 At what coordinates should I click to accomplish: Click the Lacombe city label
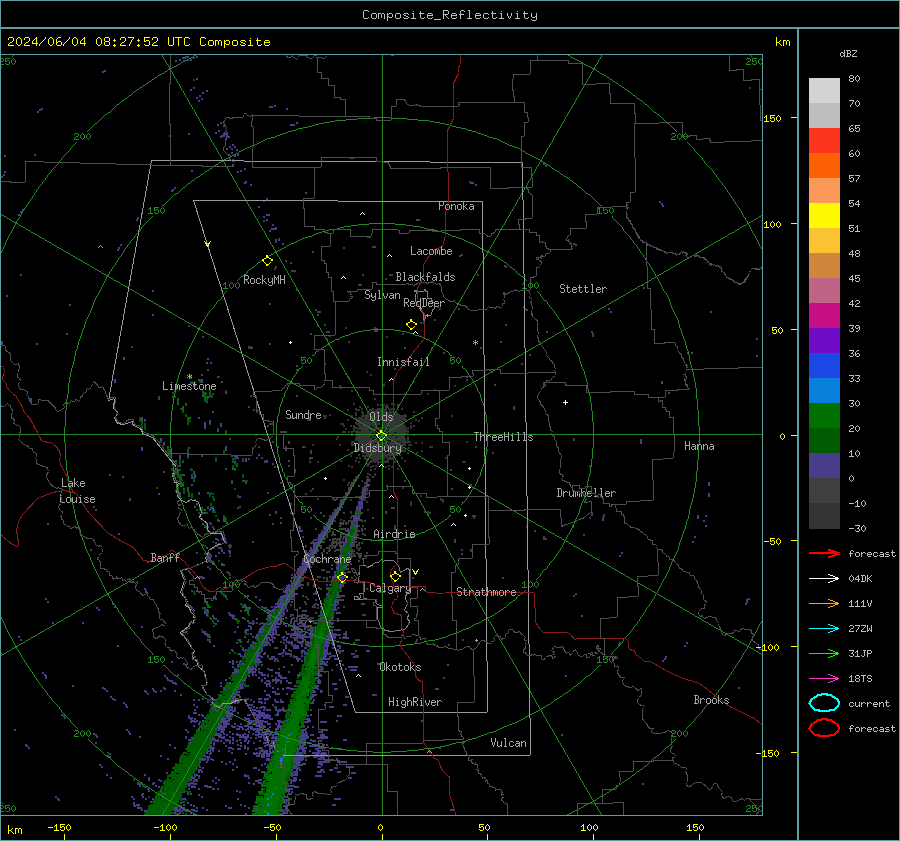tap(431, 251)
